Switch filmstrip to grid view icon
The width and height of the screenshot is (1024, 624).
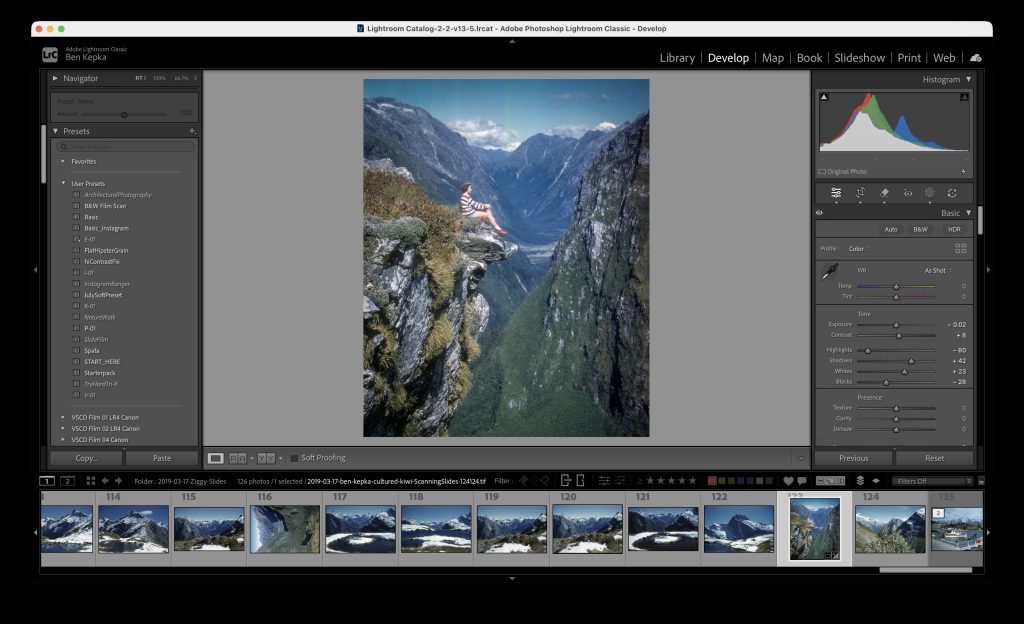coord(91,480)
